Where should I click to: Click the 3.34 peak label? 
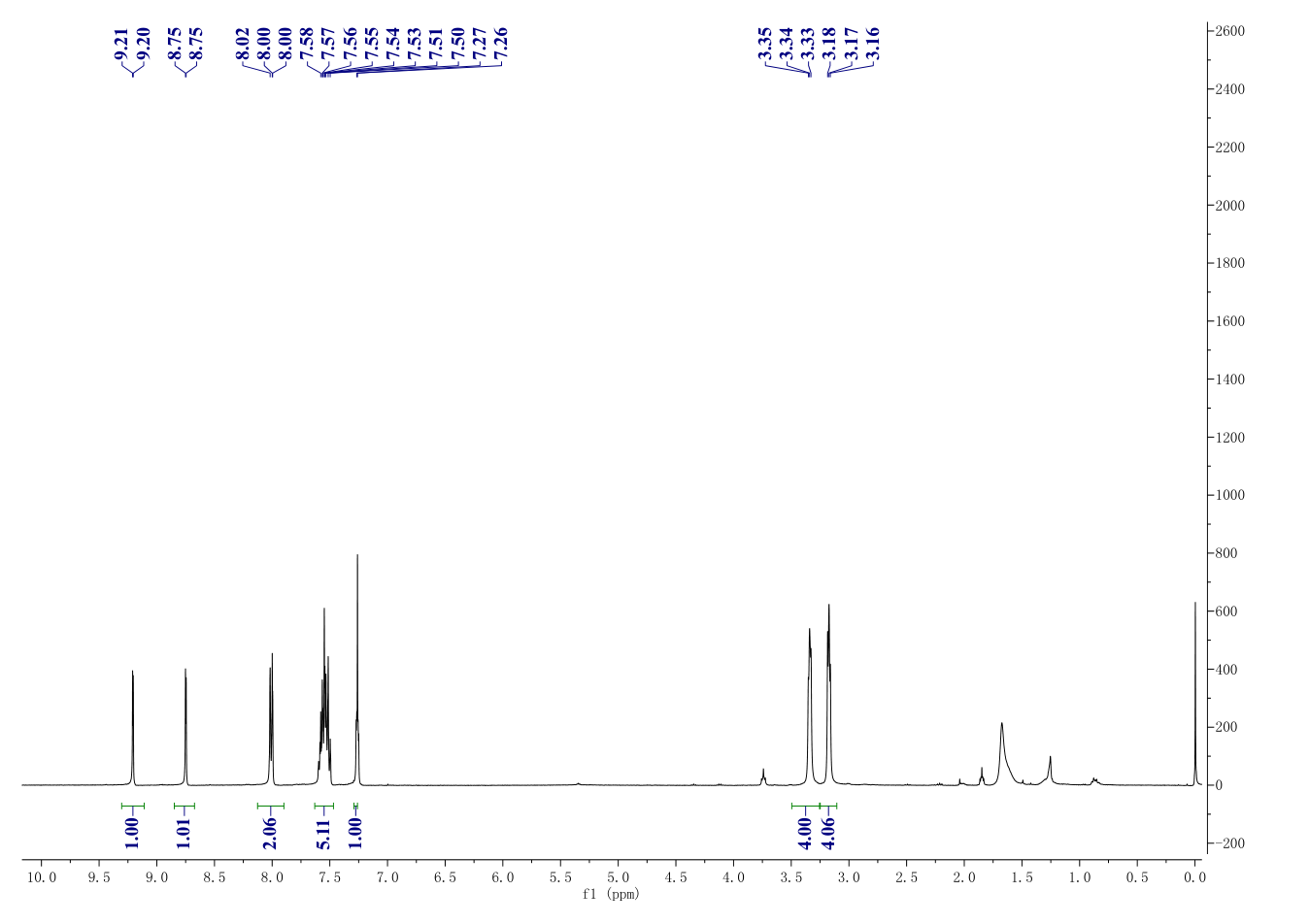pos(787,45)
